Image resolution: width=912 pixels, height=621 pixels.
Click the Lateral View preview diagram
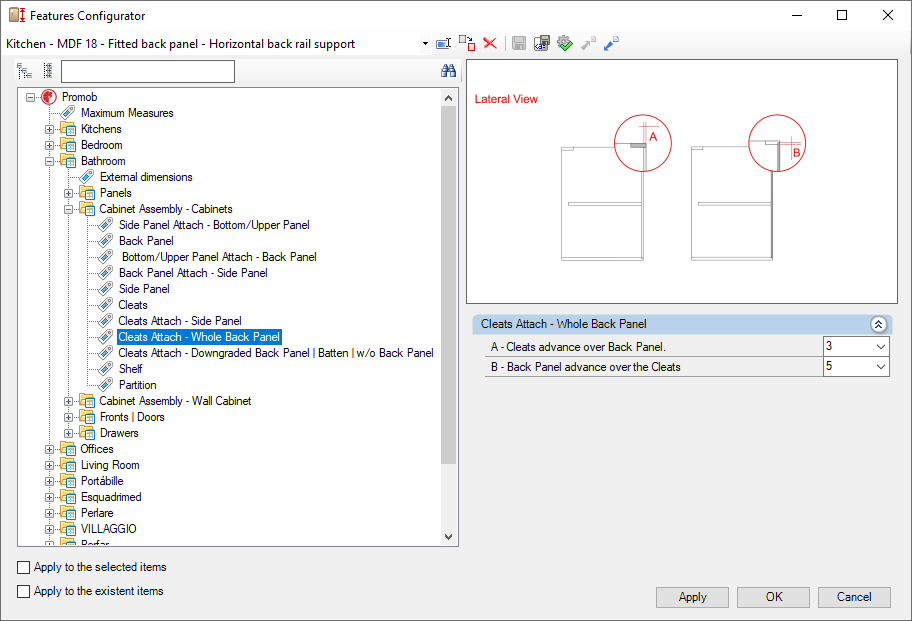tap(682, 181)
